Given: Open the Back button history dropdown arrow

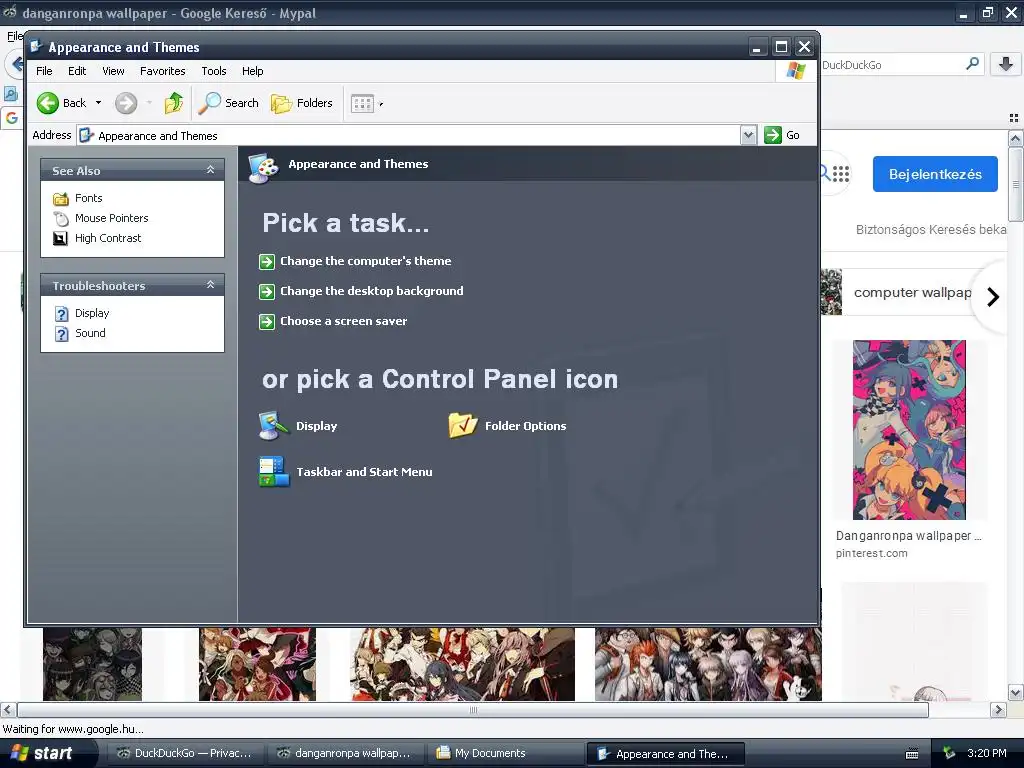Looking at the screenshot, I should click(99, 103).
